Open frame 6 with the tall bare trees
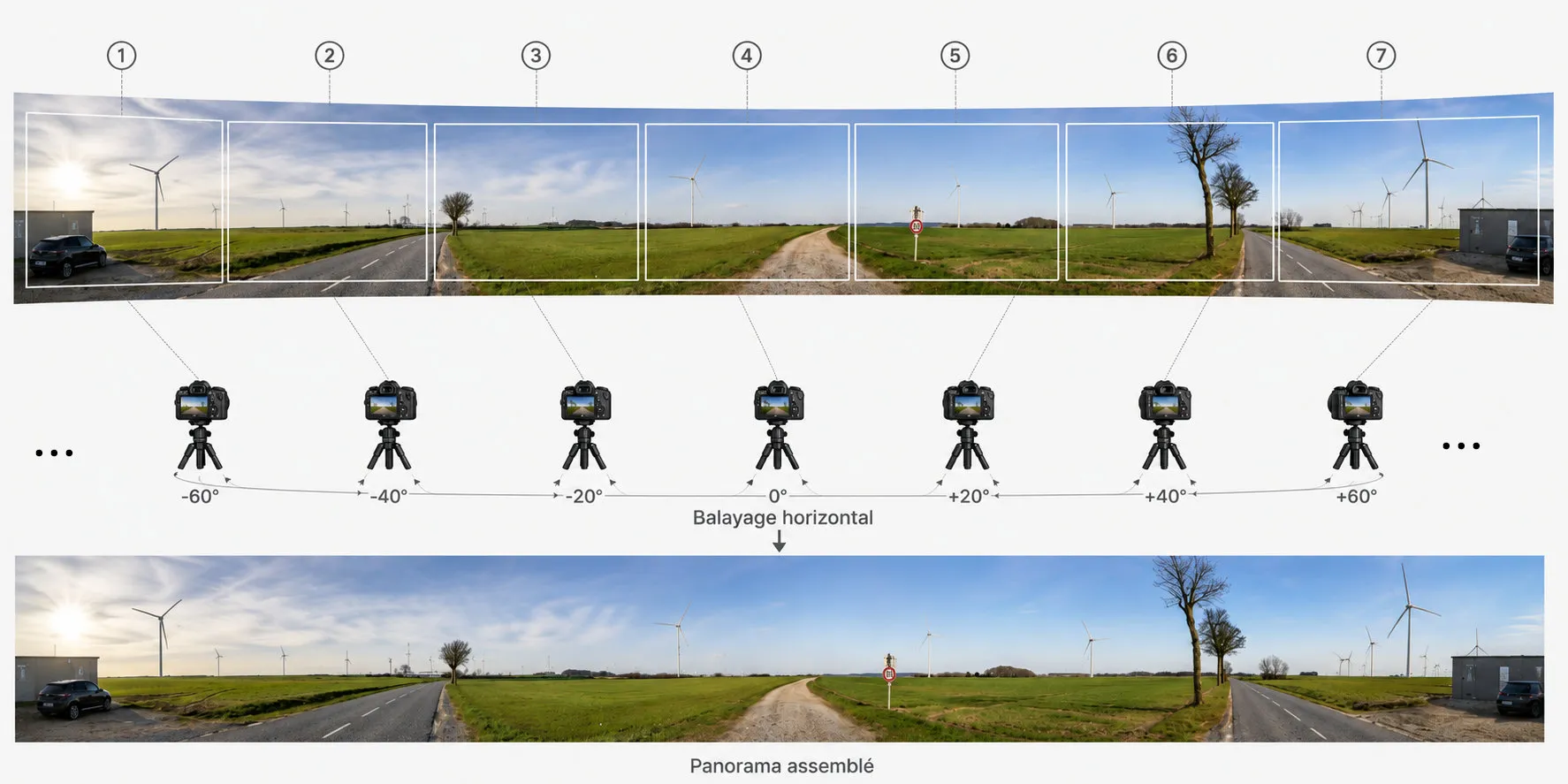Image resolution: width=1568 pixels, height=784 pixels. click(1169, 202)
